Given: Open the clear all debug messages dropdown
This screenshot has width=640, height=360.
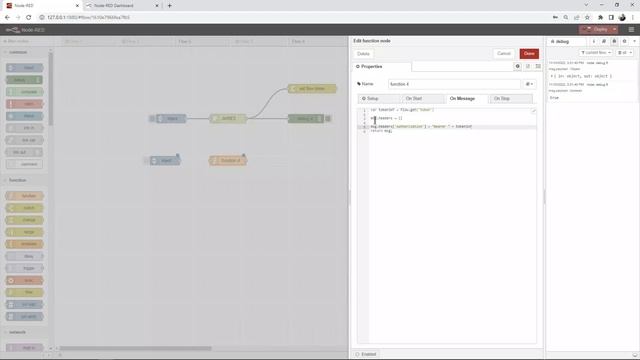Looking at the screenshot, I should click(624, 53).
